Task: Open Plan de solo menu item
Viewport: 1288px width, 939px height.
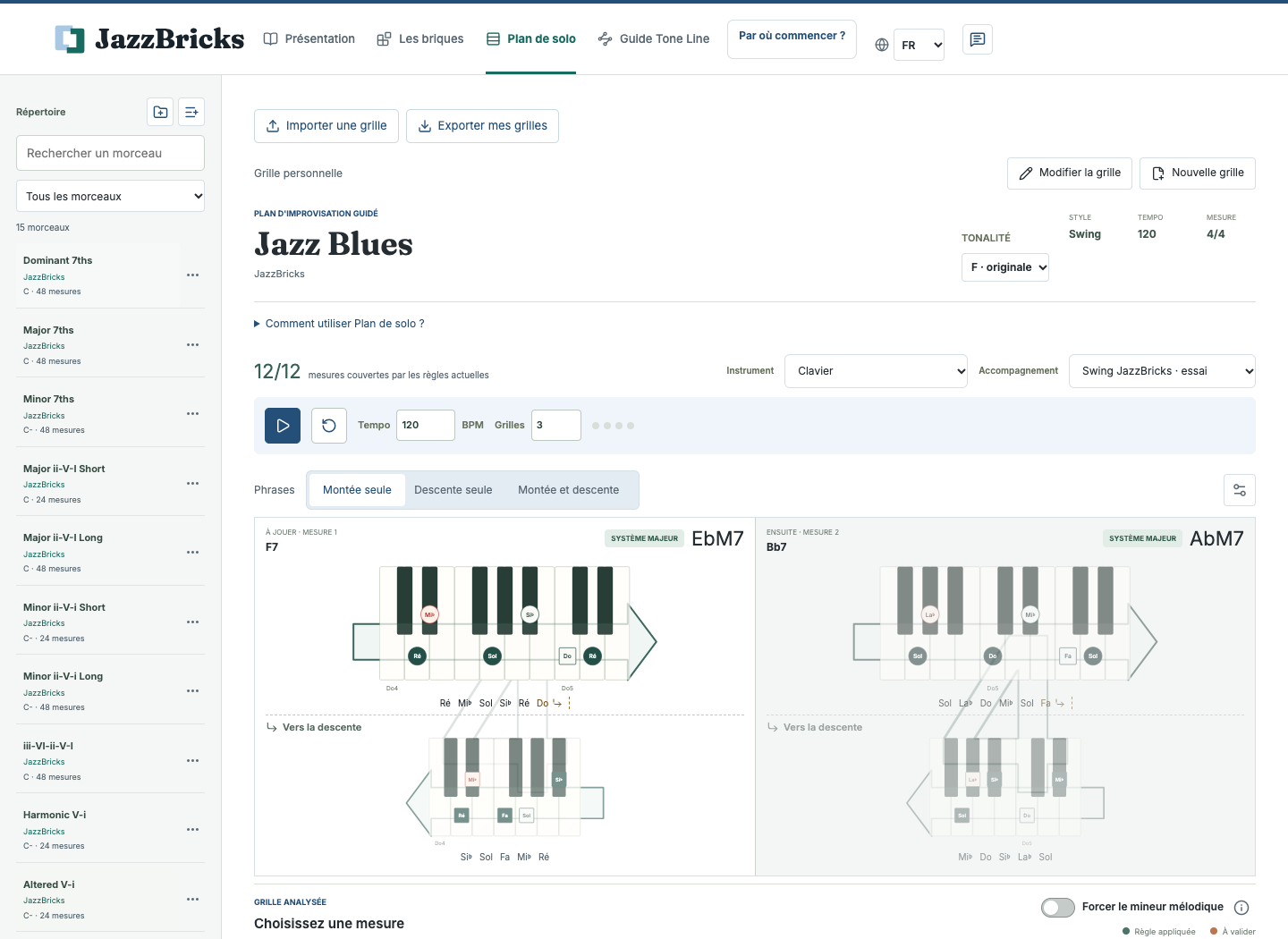Action: point(531,38)
